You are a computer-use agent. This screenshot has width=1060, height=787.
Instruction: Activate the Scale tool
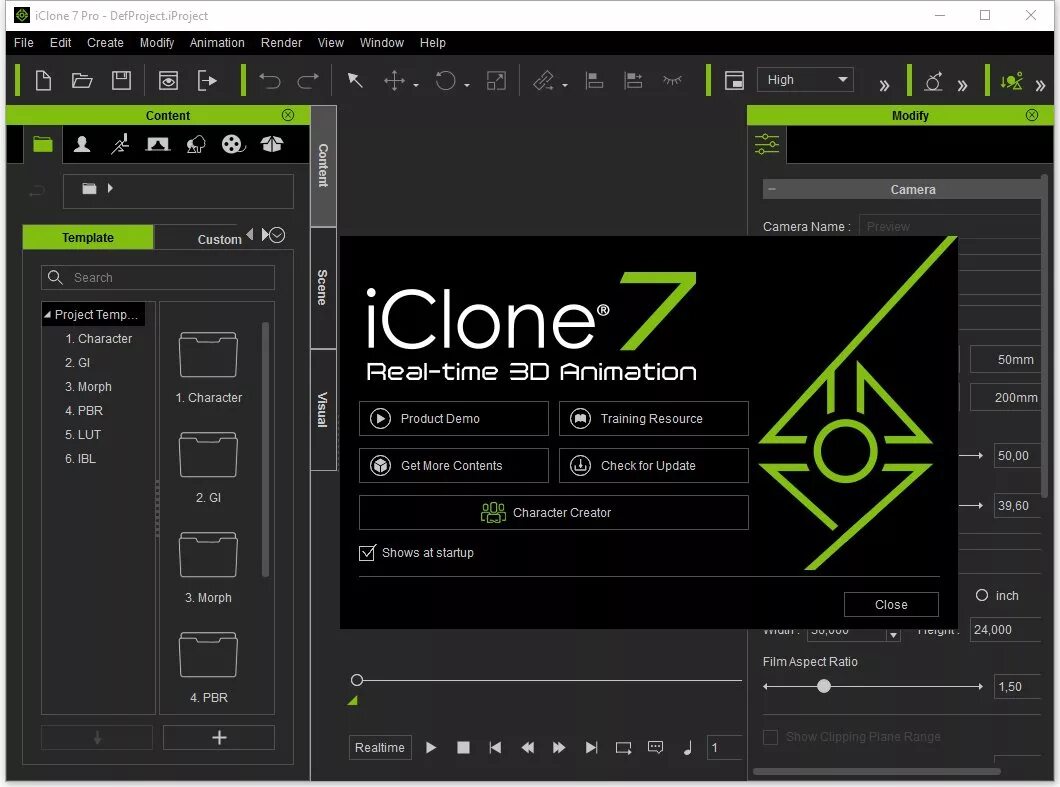tap(496, 81)
